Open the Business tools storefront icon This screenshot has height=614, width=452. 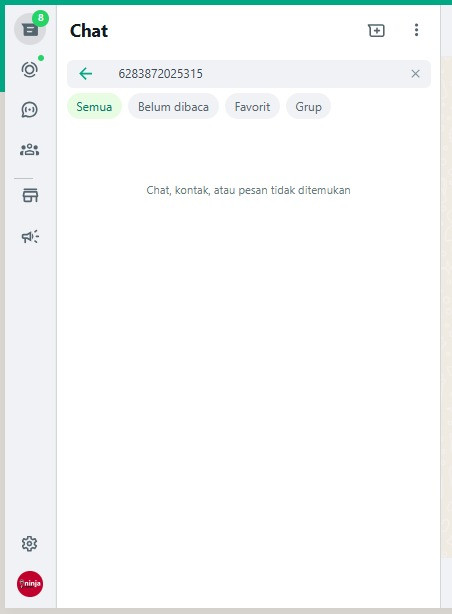pyautogui.click(x=30, y=195)
